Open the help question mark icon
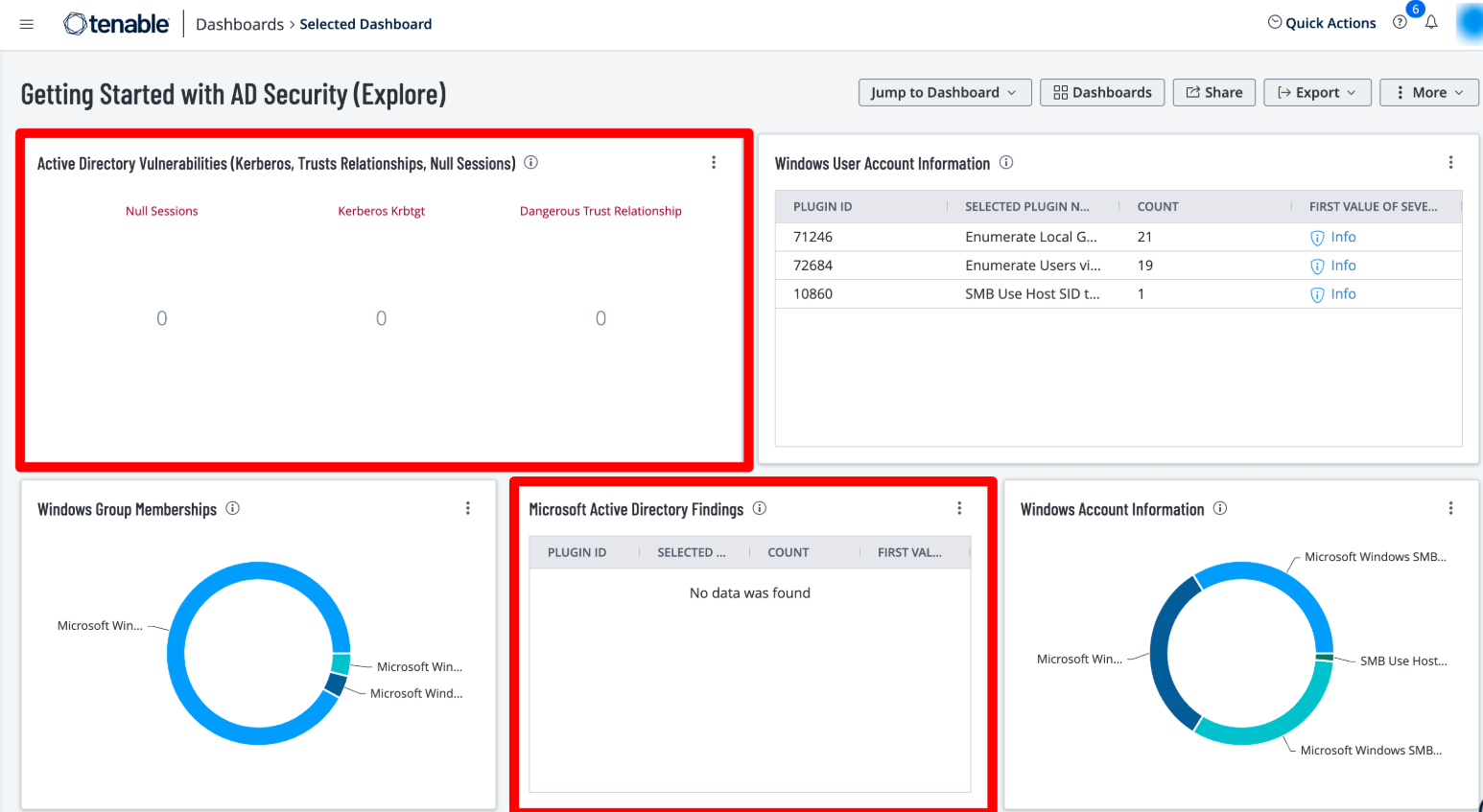 (x=1401, y=23)
